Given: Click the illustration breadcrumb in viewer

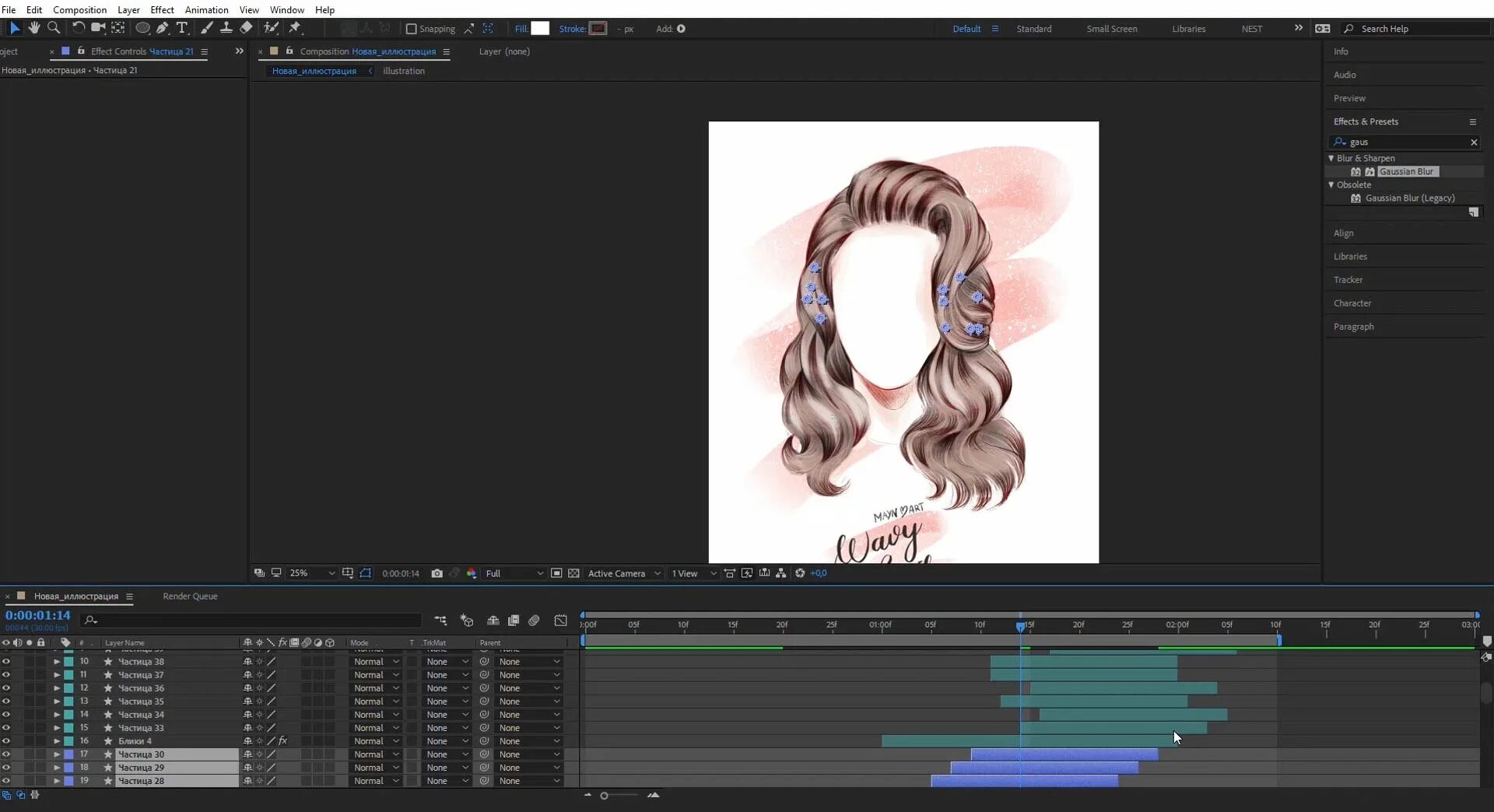Looking at the screenshot, I should point(404,71).
